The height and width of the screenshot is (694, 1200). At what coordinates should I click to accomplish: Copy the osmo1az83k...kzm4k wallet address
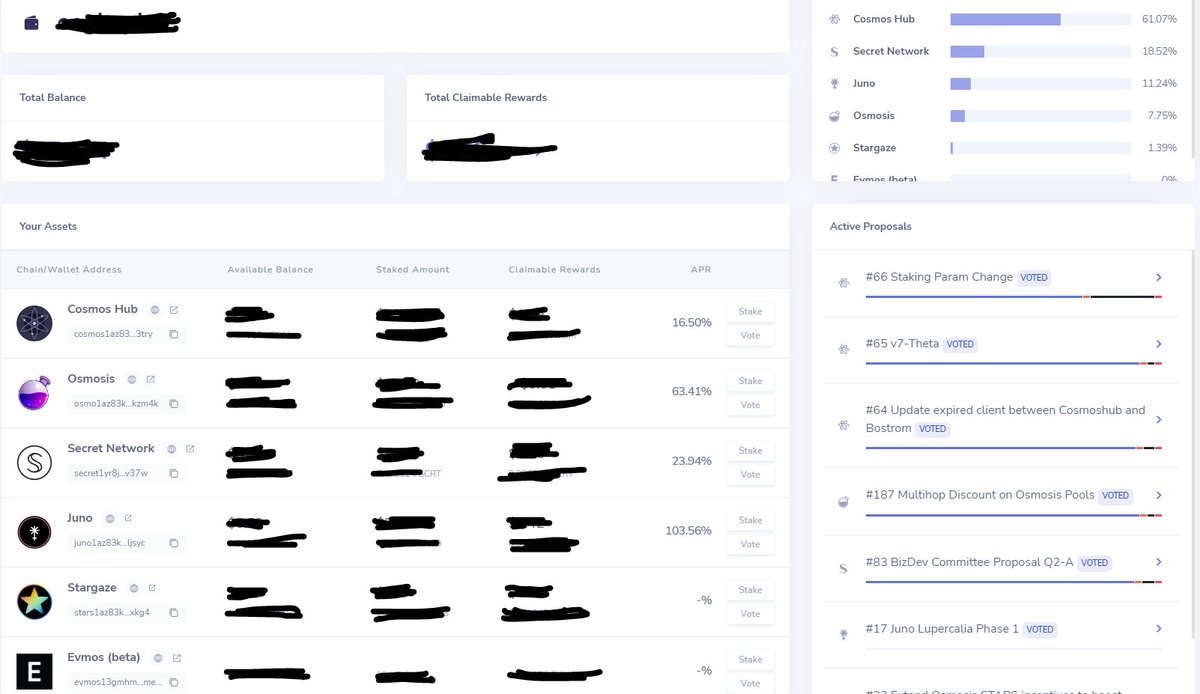click(174, 404)
